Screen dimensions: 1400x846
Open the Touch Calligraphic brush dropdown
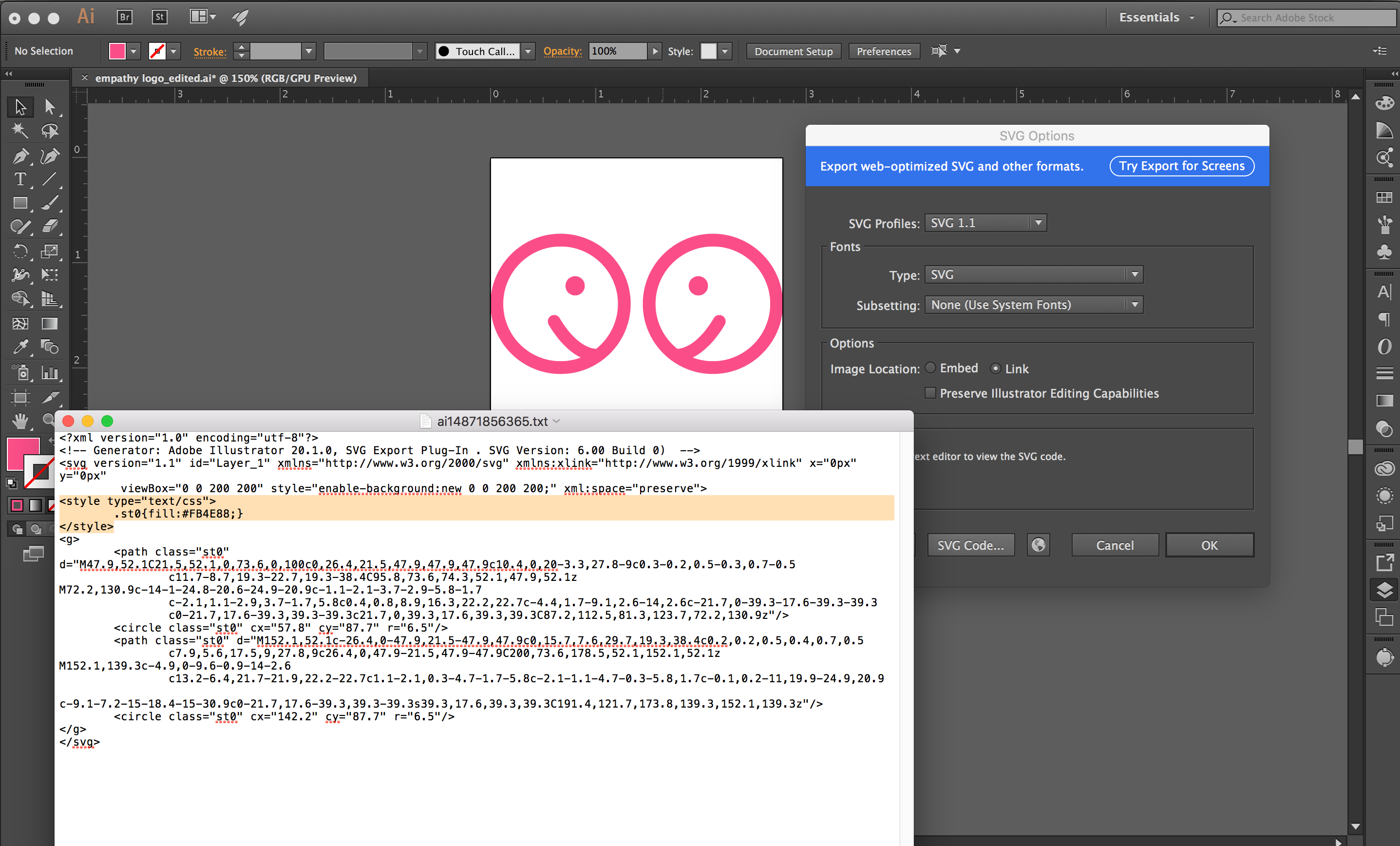[528, 51]
